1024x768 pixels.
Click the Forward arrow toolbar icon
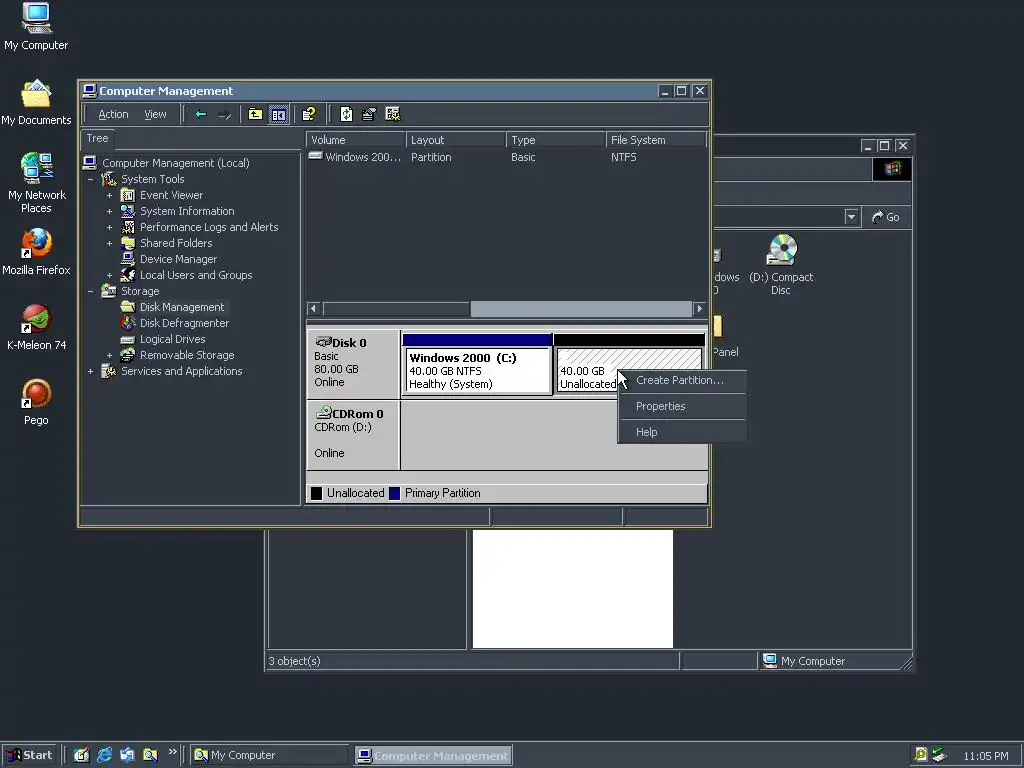click(225, 114)
